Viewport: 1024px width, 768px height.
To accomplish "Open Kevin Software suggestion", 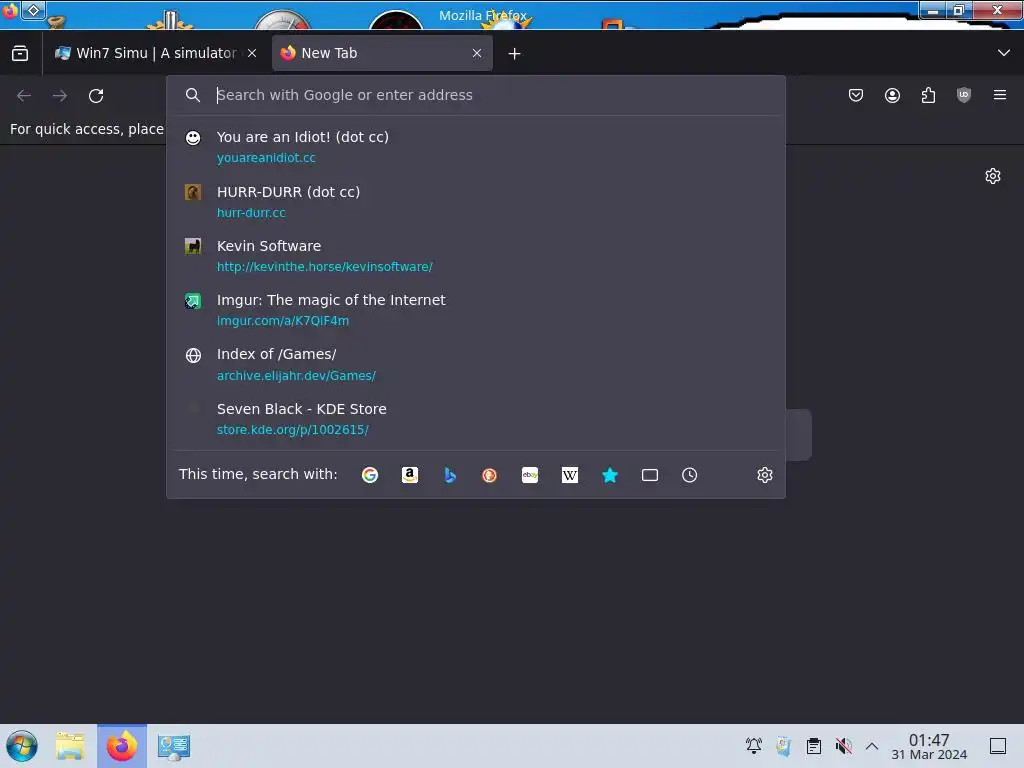I will pyautogui.click(x=475, y=255).
